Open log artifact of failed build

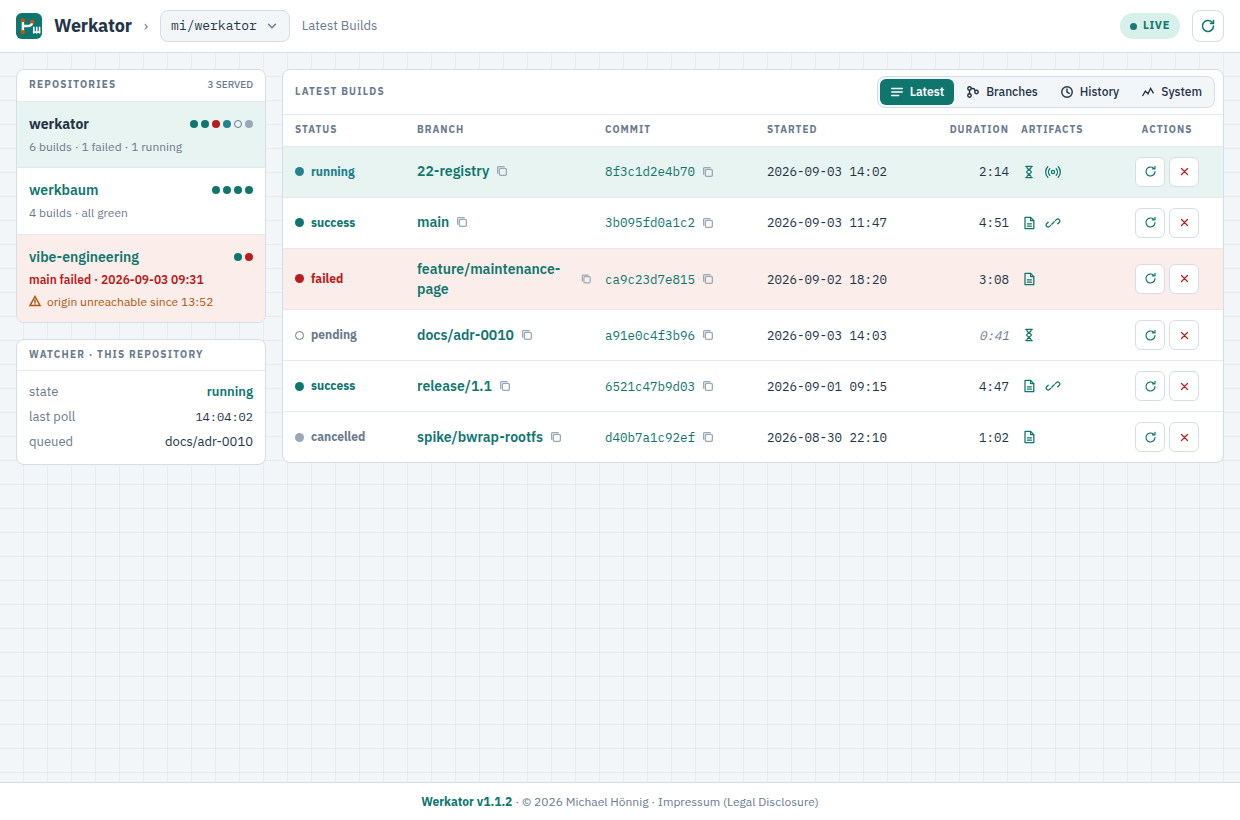[x=1029, y=279]
